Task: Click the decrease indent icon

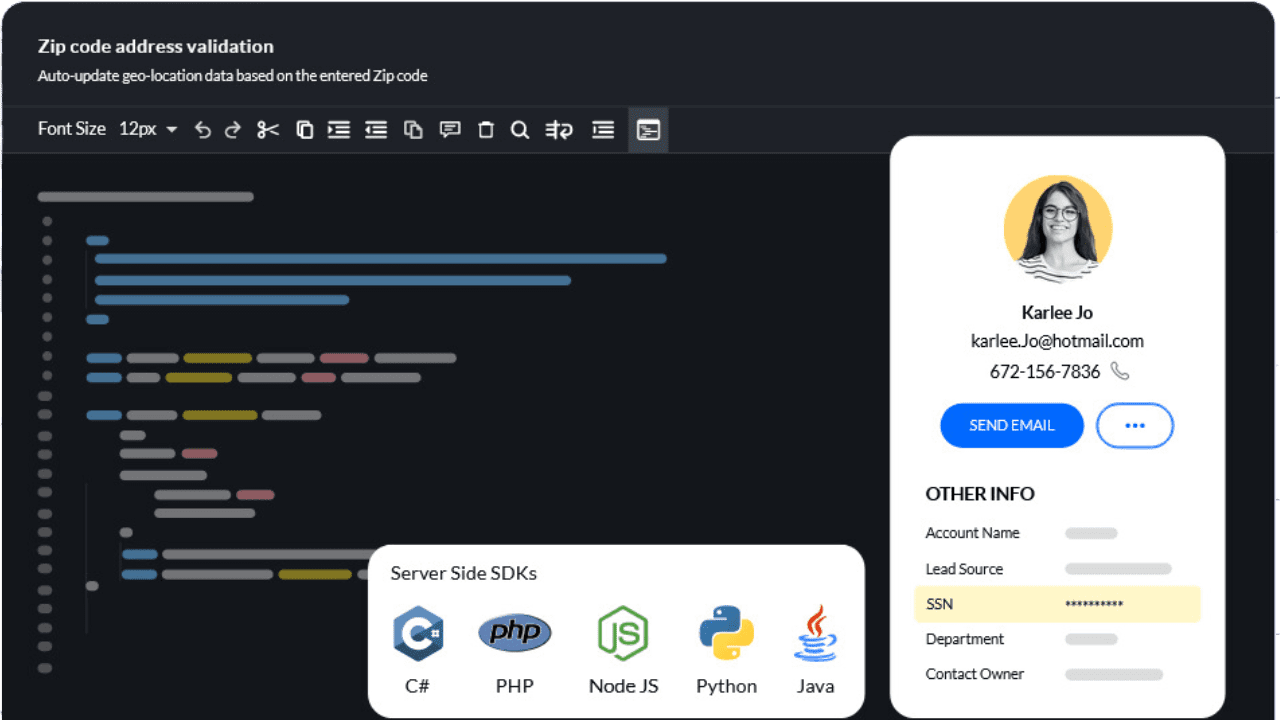Action: click(376, 130)
